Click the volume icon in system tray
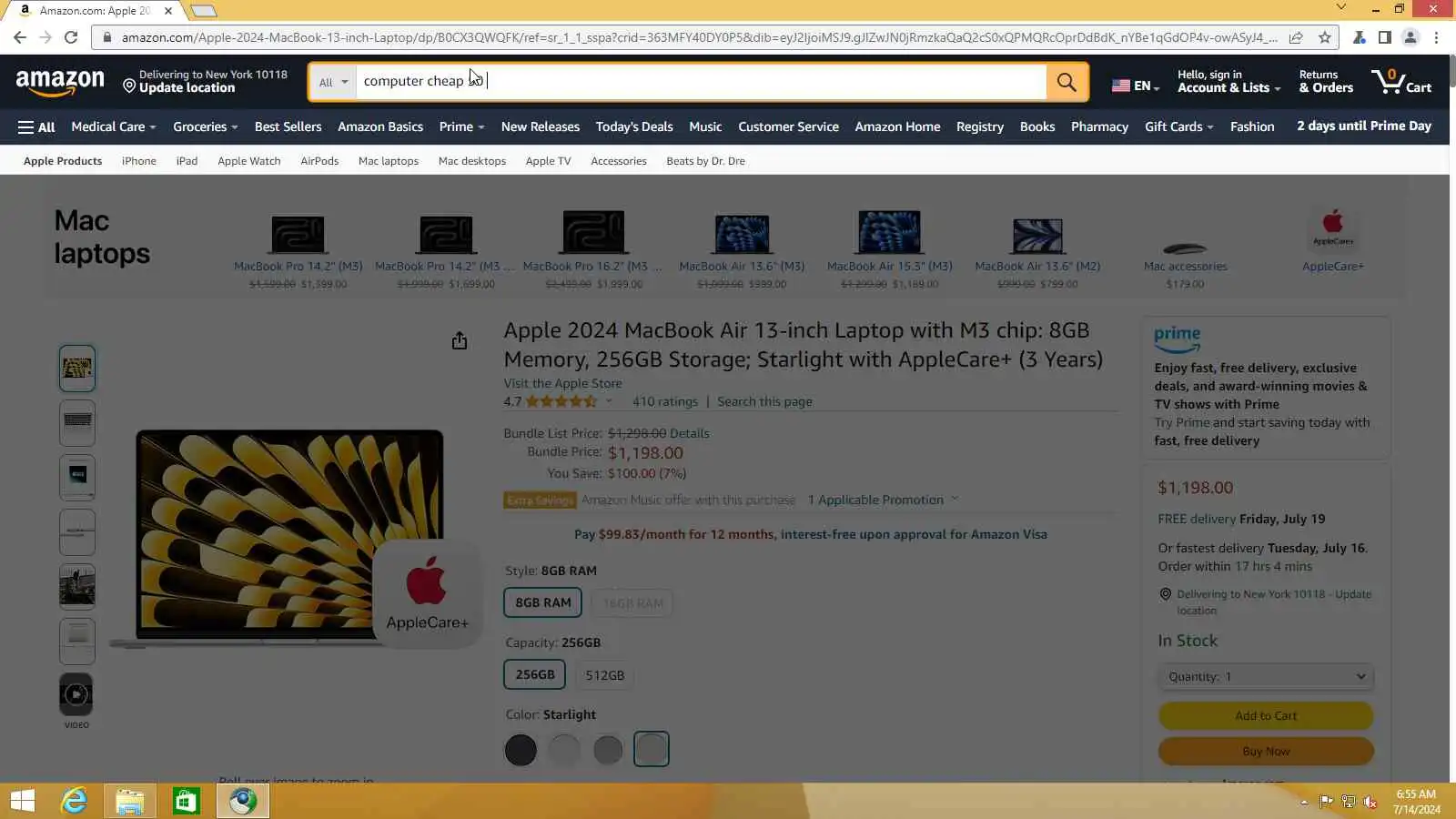The image size is (1456, 819). click(1370, 802)
